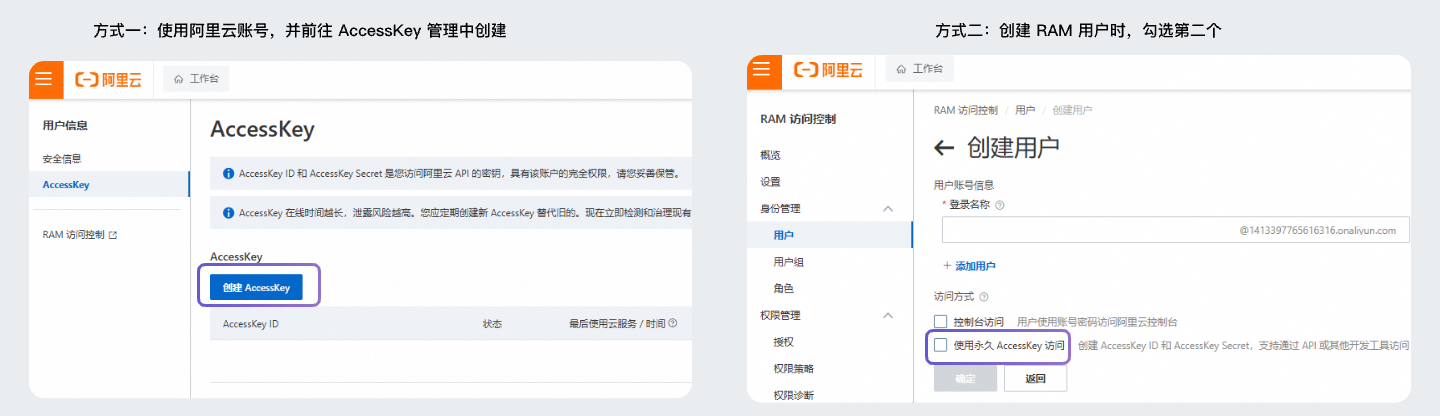
Task: Click the 返回 button
Action: pos(1035,379)
